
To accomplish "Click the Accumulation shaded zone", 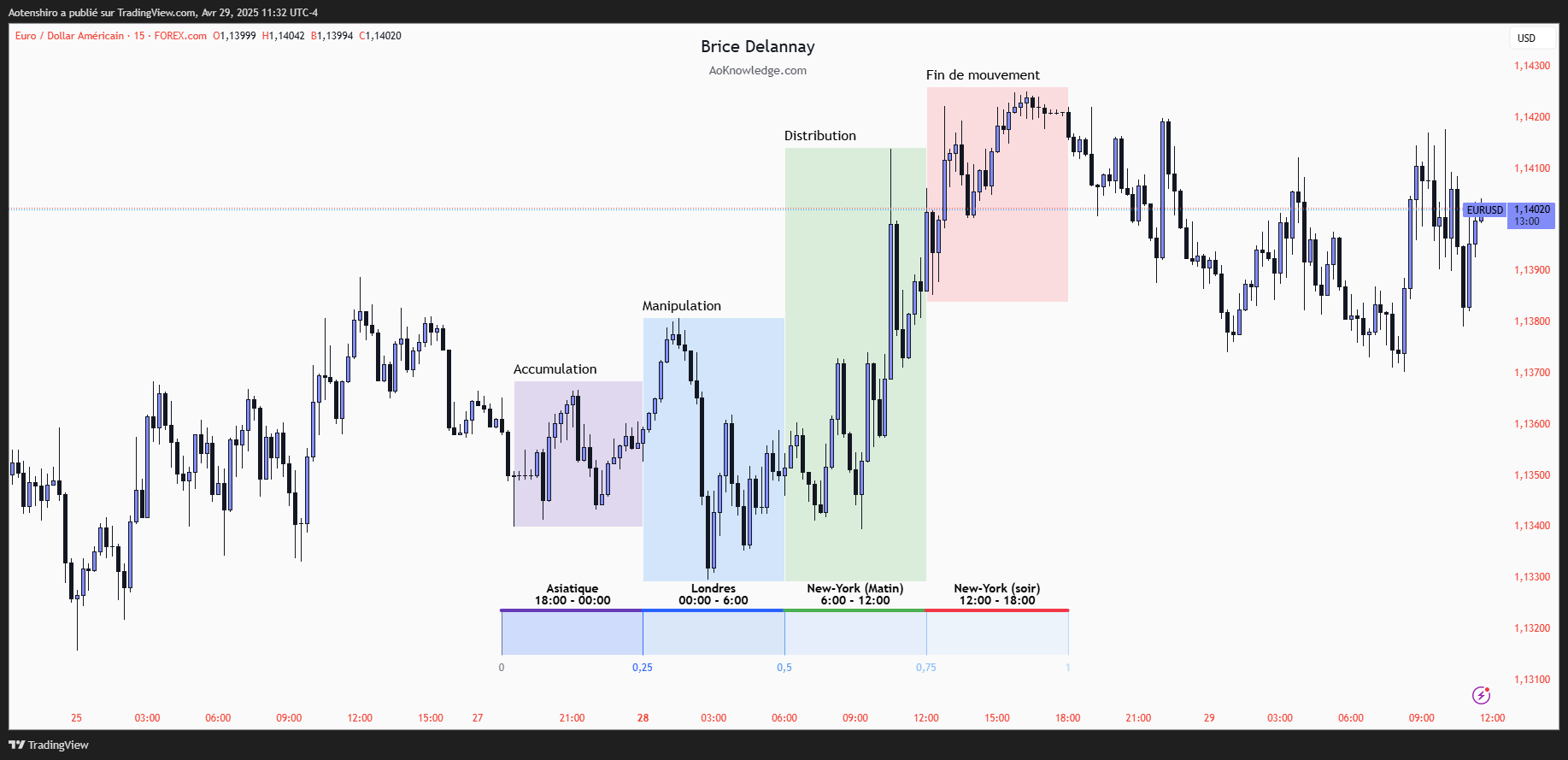I will 578,453.
